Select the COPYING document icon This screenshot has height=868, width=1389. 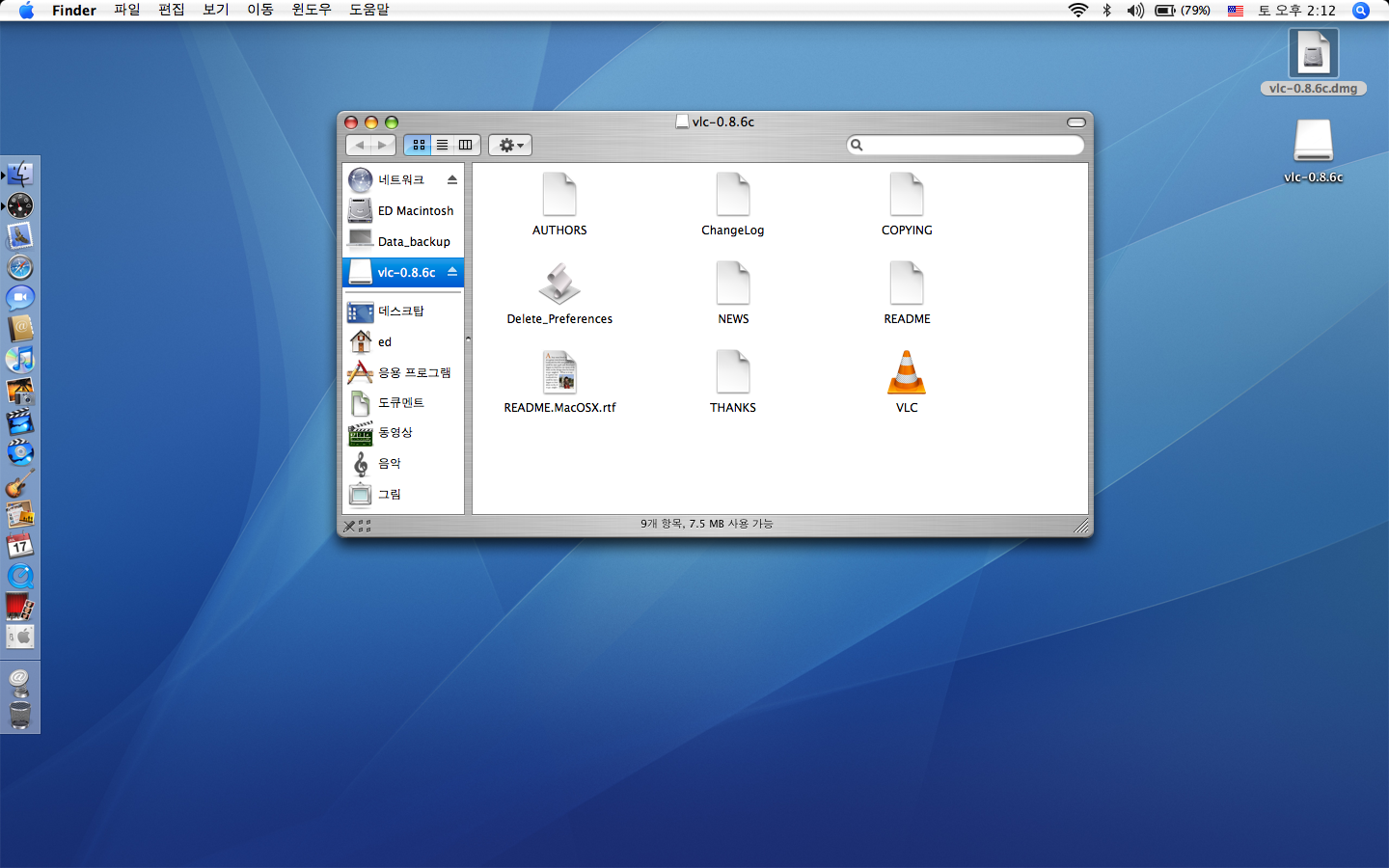click(907, 195)
